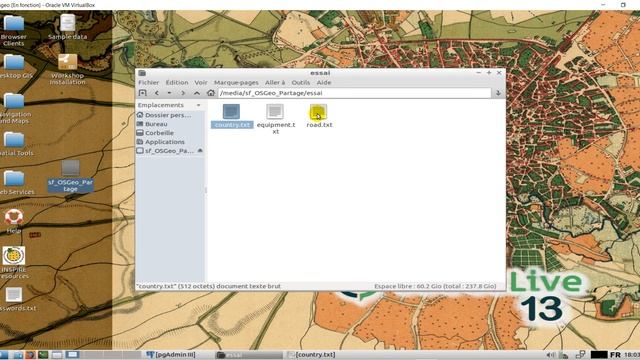Open the Fichier menu
This screenshot has height=360, width=640.
(149, 82)
